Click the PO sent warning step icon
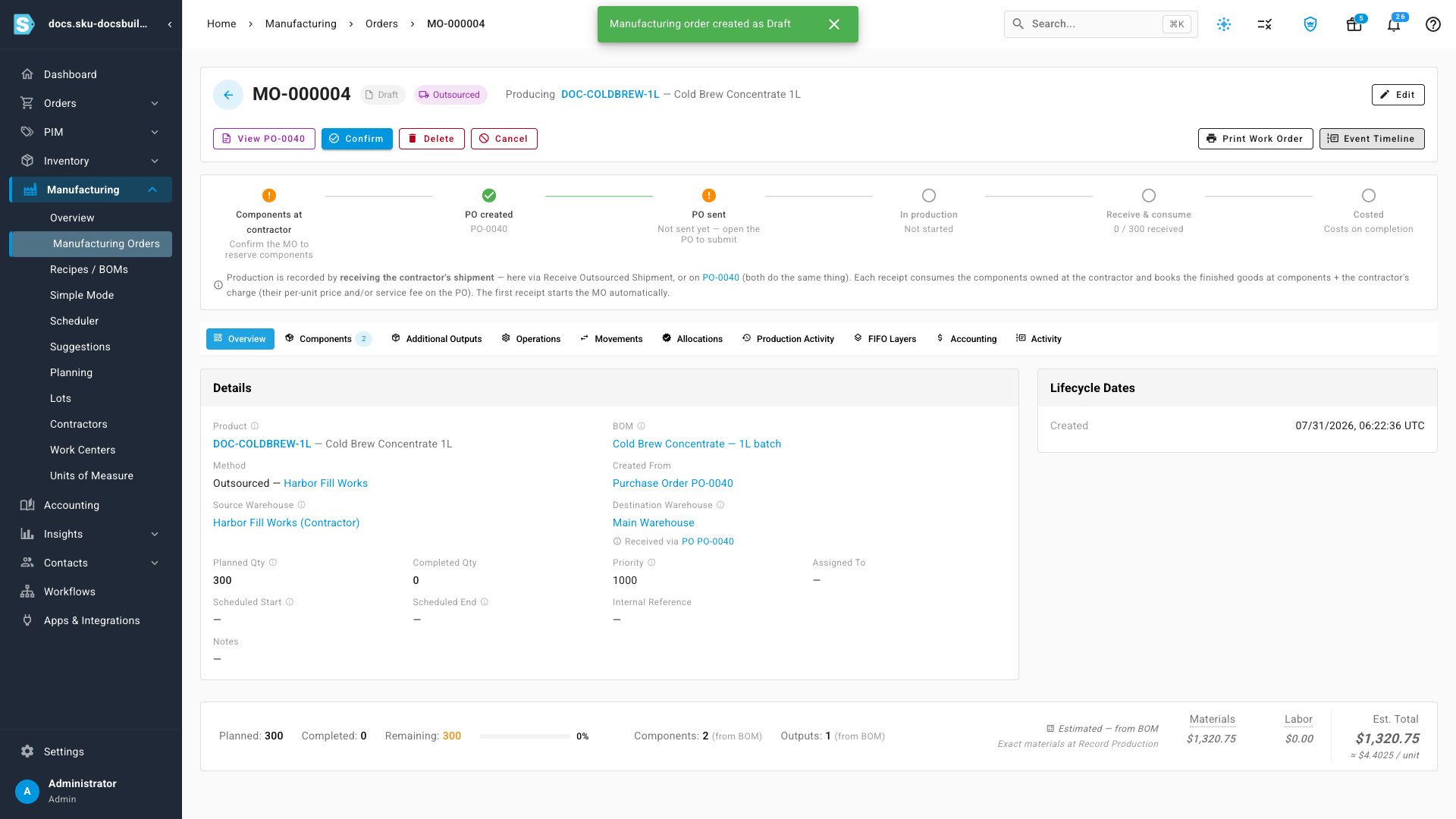 709,196
